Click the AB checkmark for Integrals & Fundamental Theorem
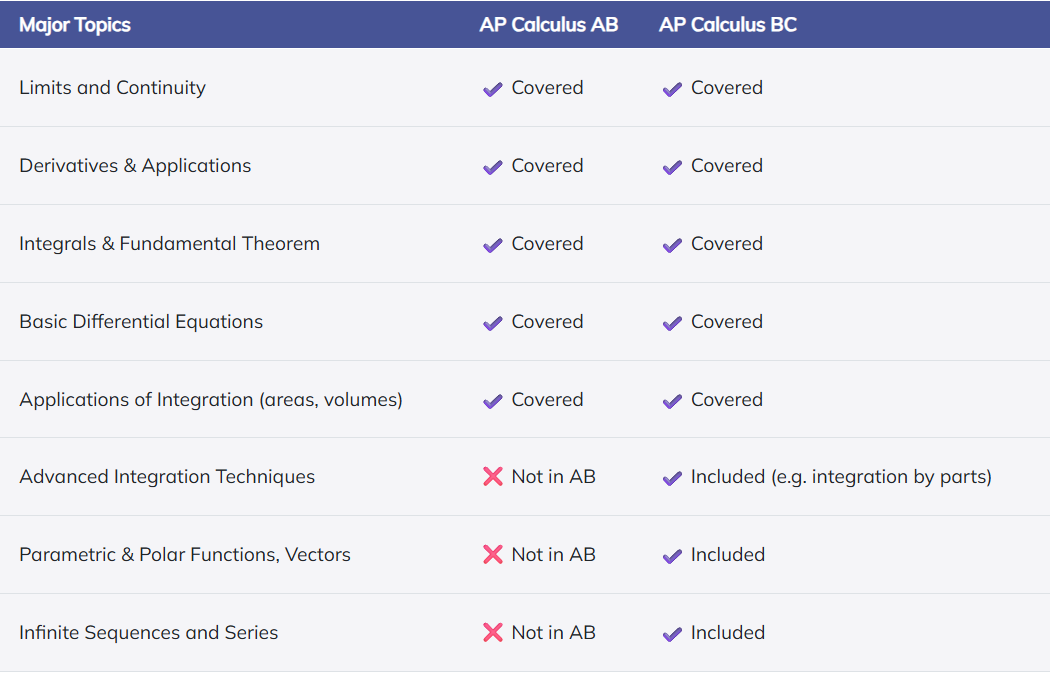1050x675 pixels. (493, 245)
